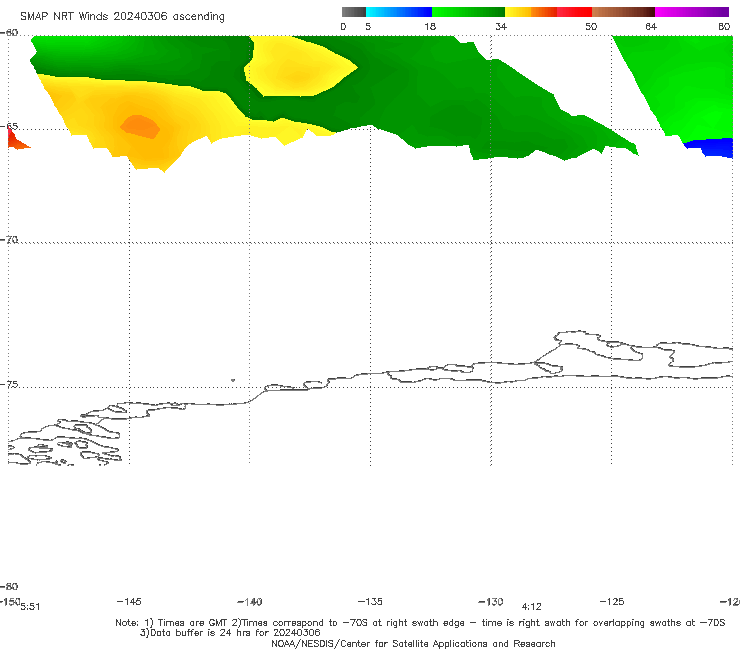The image size is (740, 650).
Task: Click the green segment of the color bar
Action: [x=468, y=12]
